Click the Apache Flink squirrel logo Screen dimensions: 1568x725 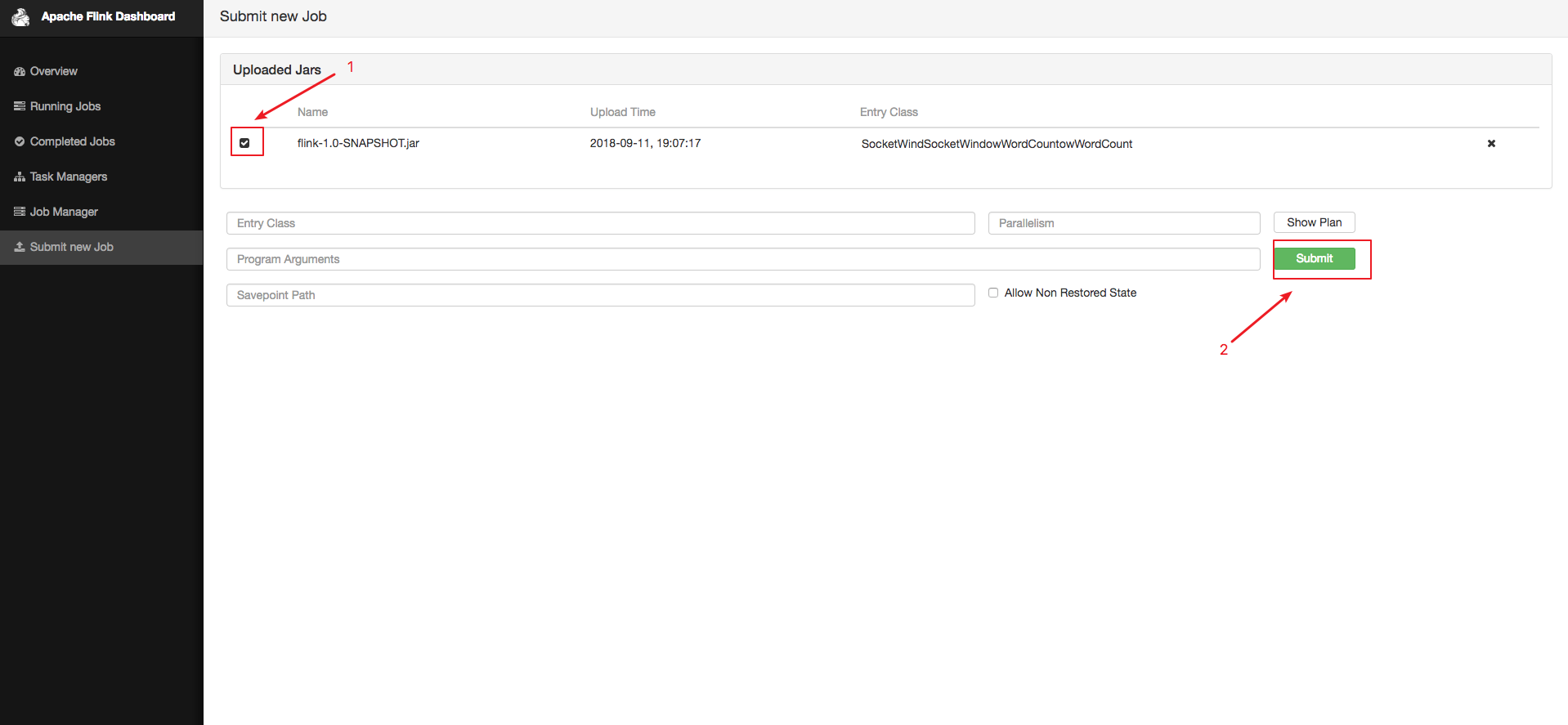pyautogui.click(x=20, y=16)
